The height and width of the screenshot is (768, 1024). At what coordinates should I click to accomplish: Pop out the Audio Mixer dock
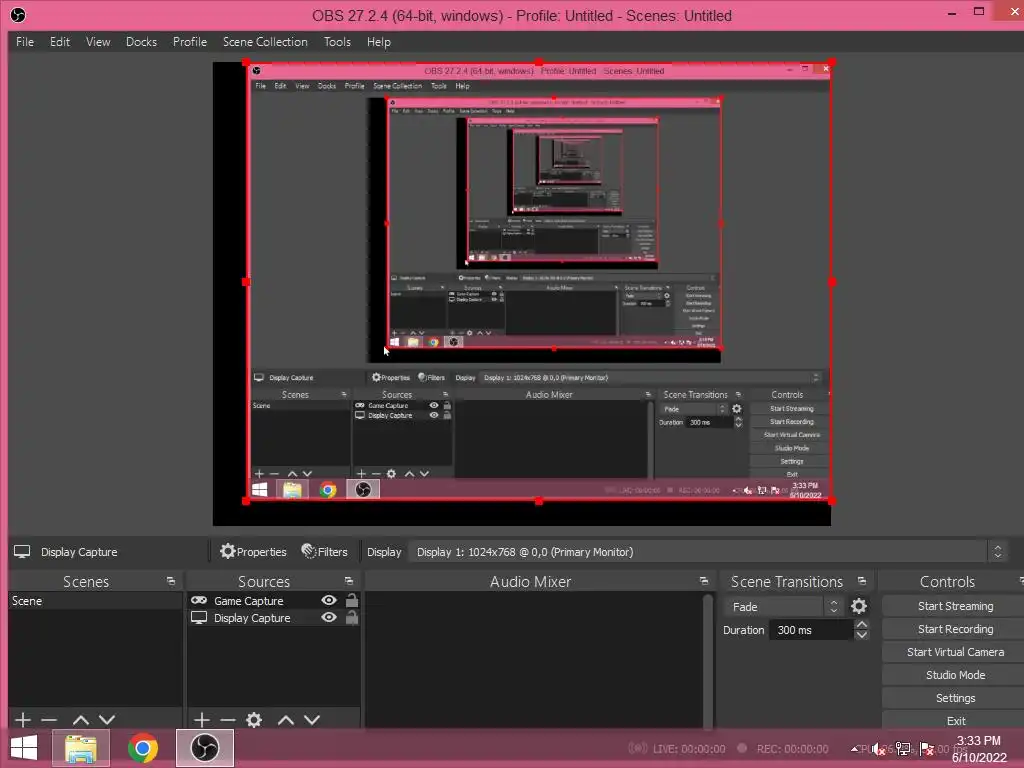703,581
